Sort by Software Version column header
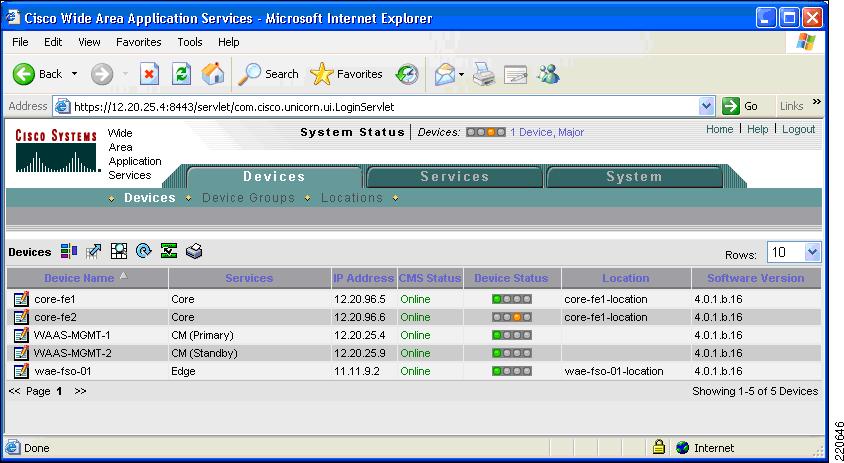This screenshot has height=463, width=844. coord(756,278)
